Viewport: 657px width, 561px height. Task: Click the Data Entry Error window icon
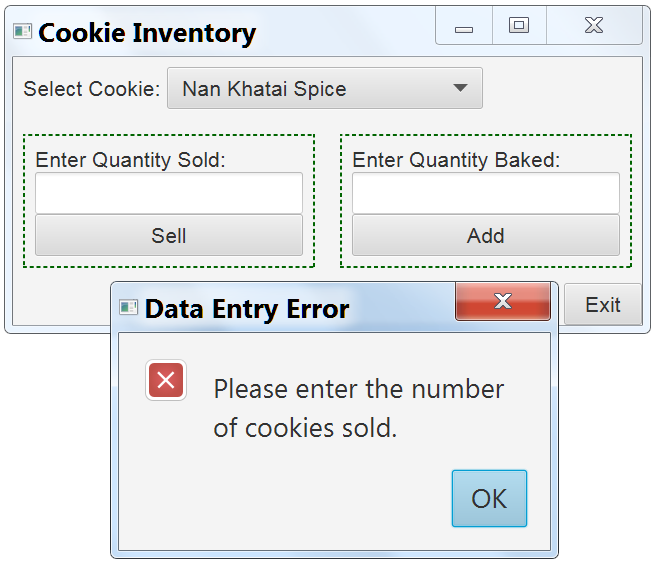coord(128,308)
